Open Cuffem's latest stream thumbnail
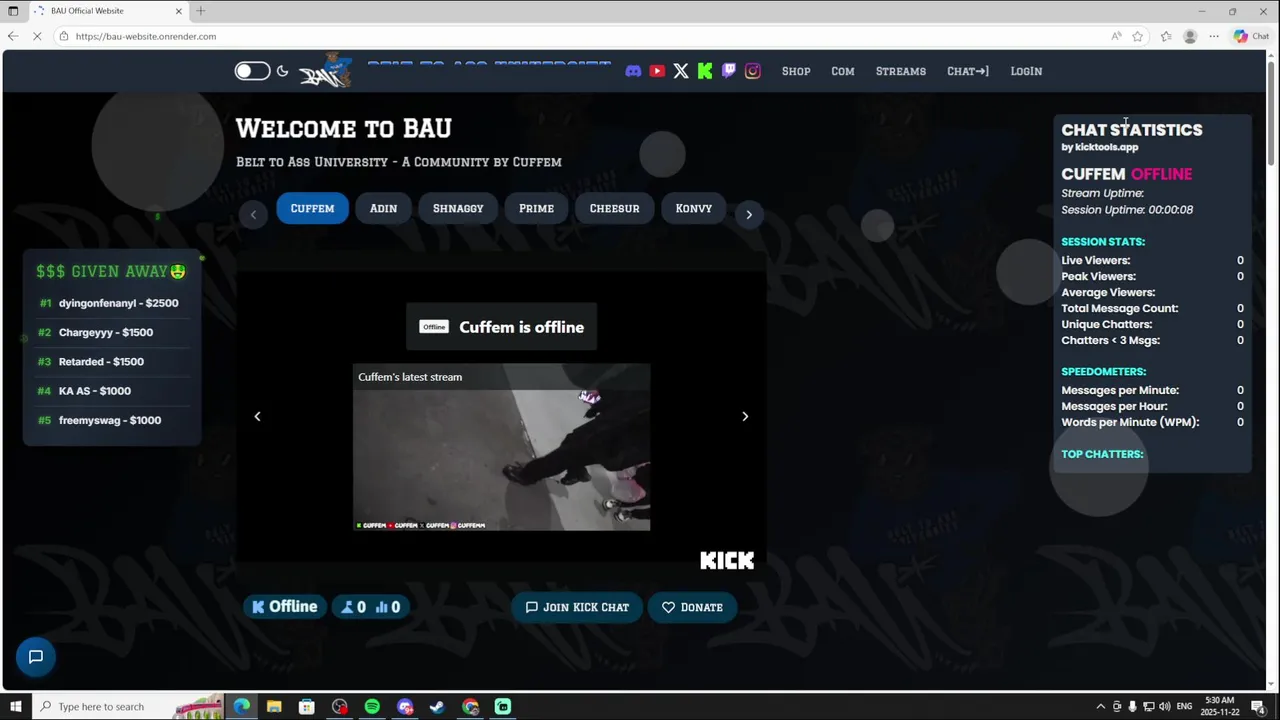 [x=501, y=447]
